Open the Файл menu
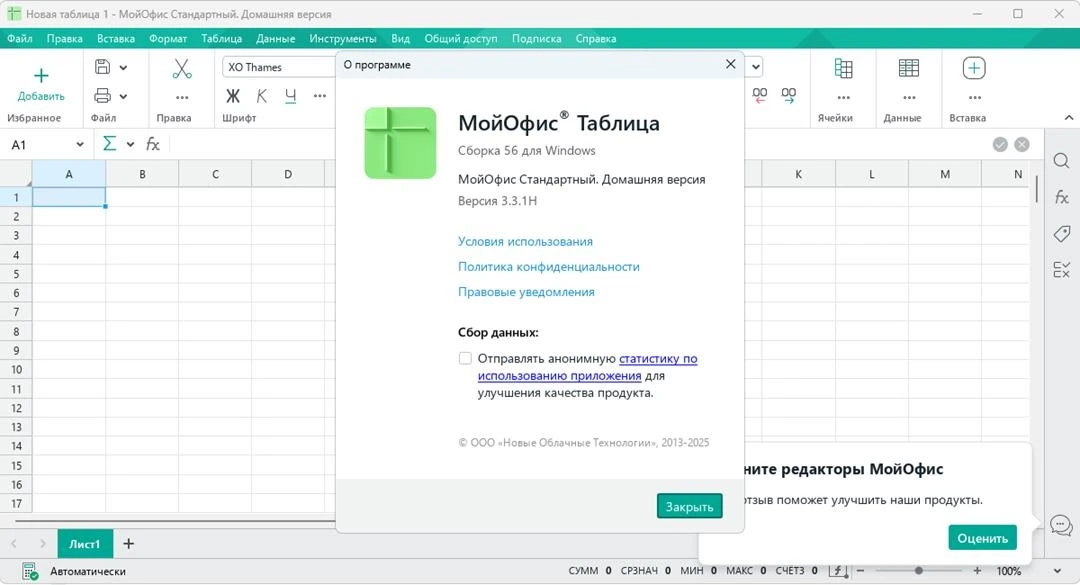Viewport: 1080px width, 585px height. click(x=20, y=39)
